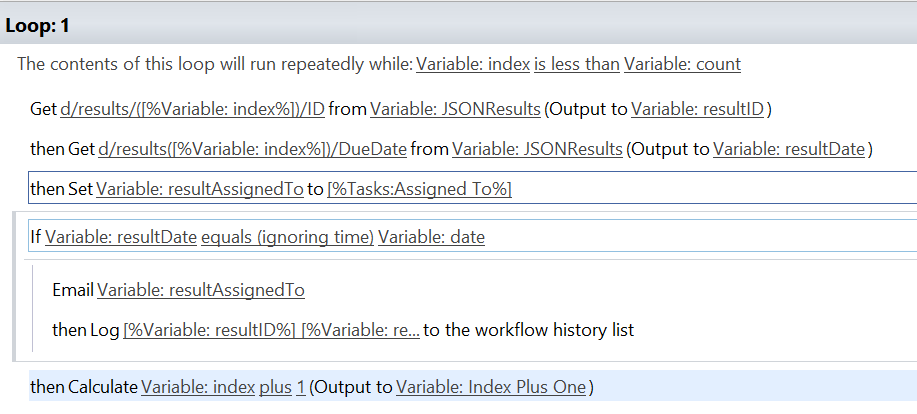Edit the value '1' in Calculate action
Screen dimensions: 917x414
click(x=301, y=387)
